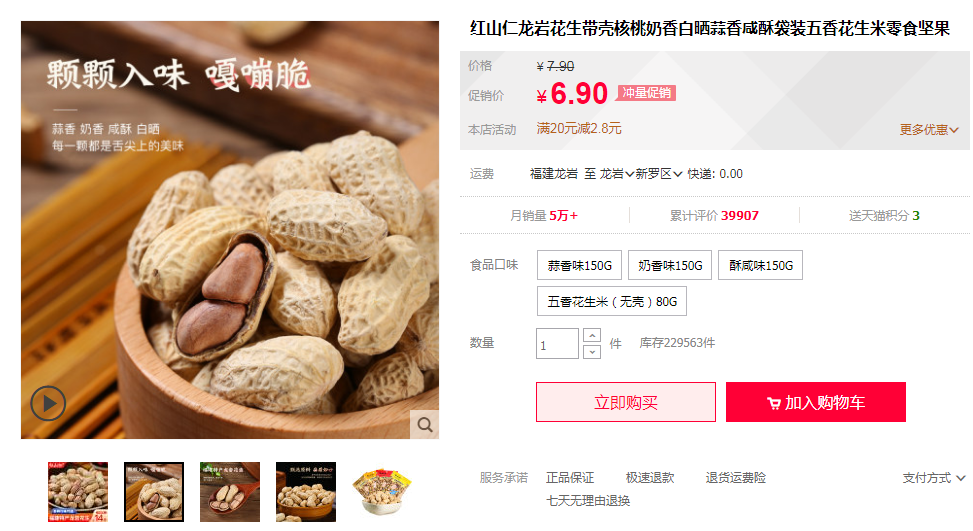Click the 月销量 5万+ monthly sales figure
The height and width of the screenshot is (531, 973).
pyautogui.click(x=544, y=216)
